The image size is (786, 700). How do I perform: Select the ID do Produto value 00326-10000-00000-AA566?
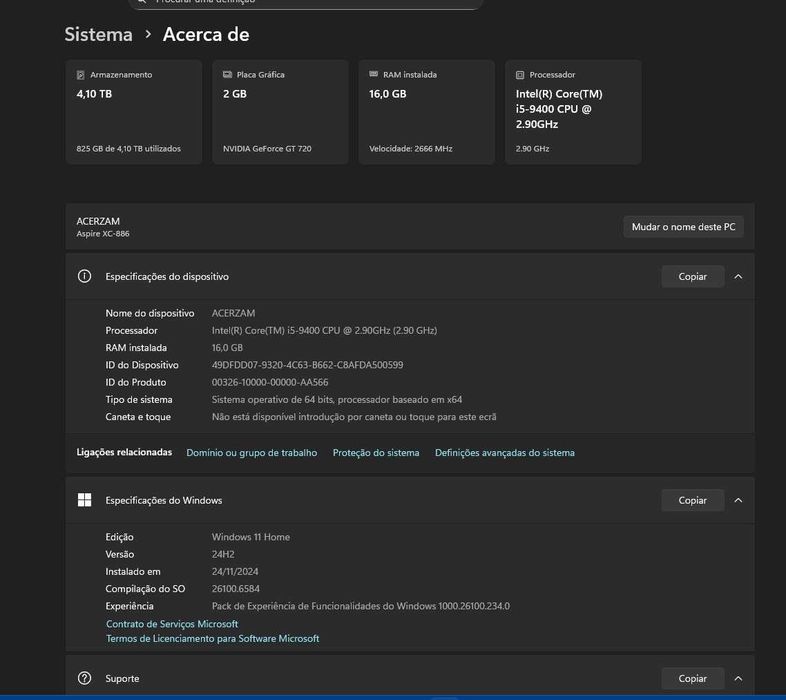pos(270,382)
